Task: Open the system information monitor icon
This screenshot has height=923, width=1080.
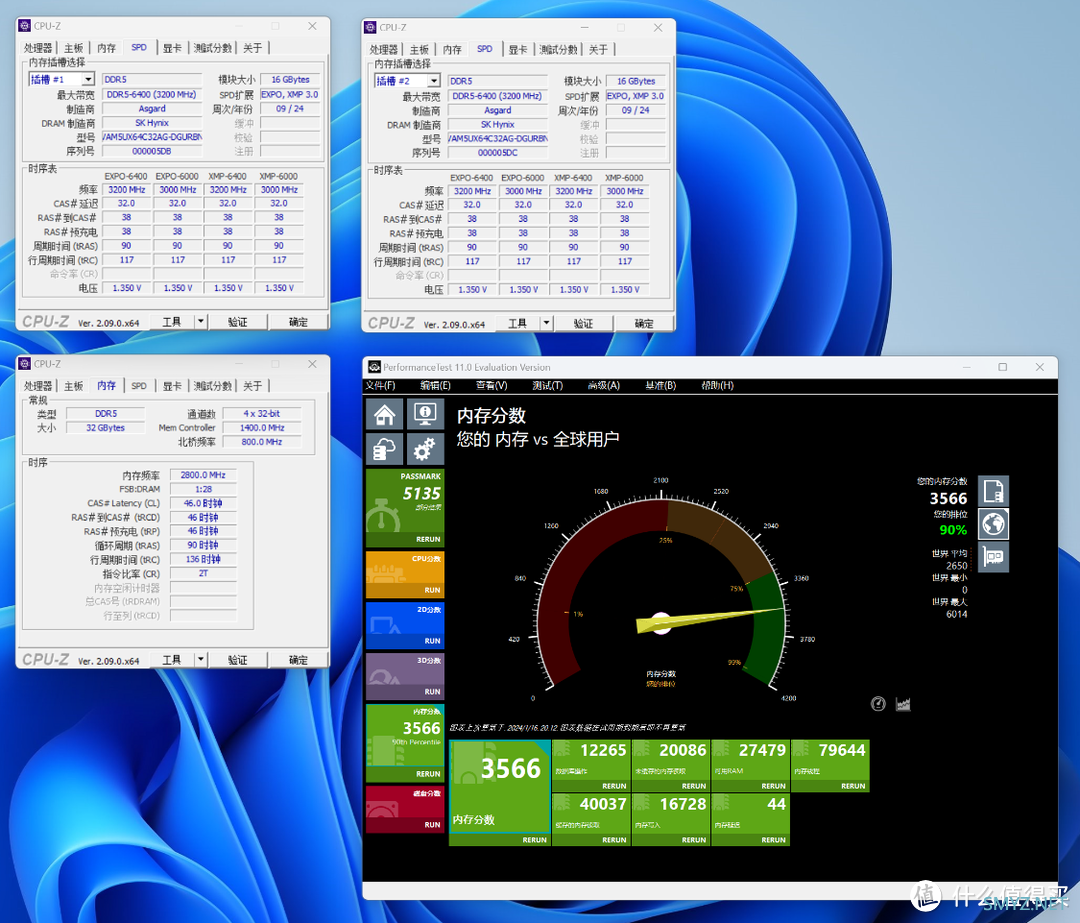Action: pyautogui.click(x=425, y=415)
